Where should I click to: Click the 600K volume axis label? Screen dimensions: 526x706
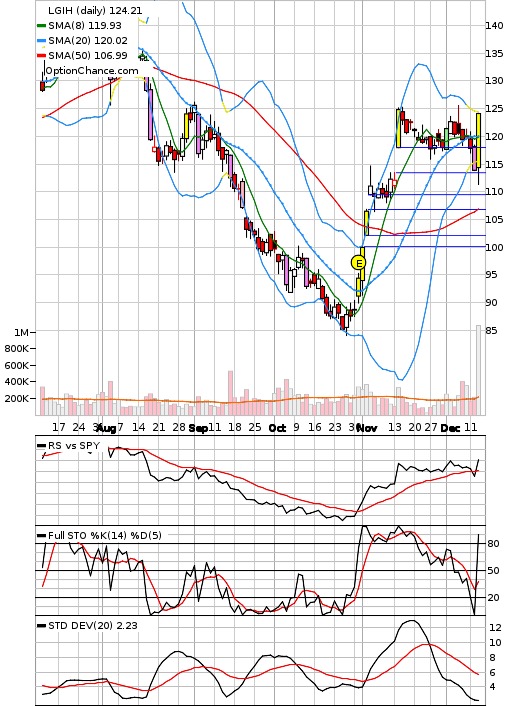point(17,365)
